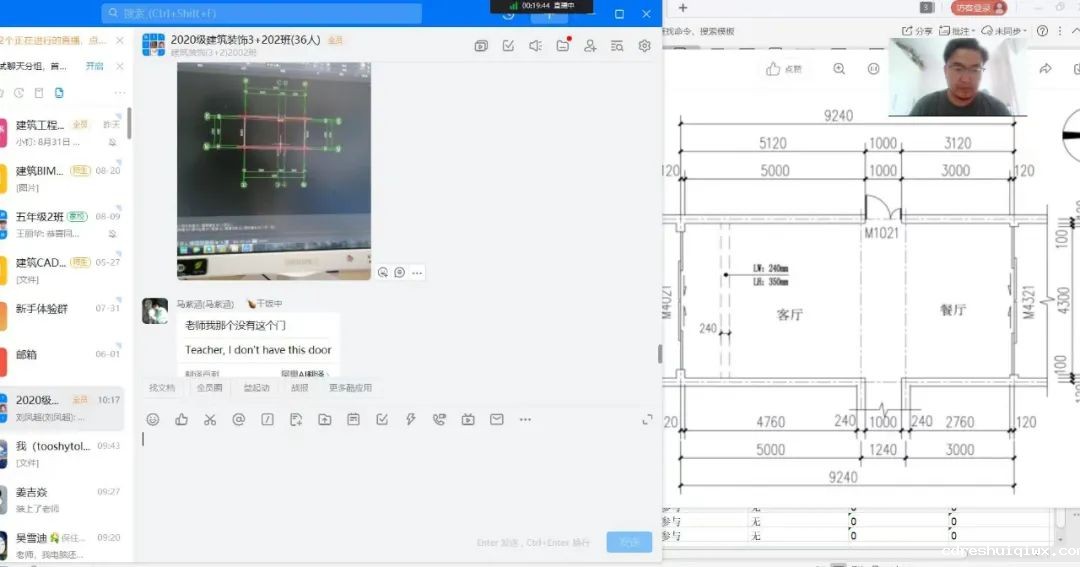Click the to-do checkbox icon in chat toolbar
Viewport: 1080px width, 567px height.
(382, 420)
